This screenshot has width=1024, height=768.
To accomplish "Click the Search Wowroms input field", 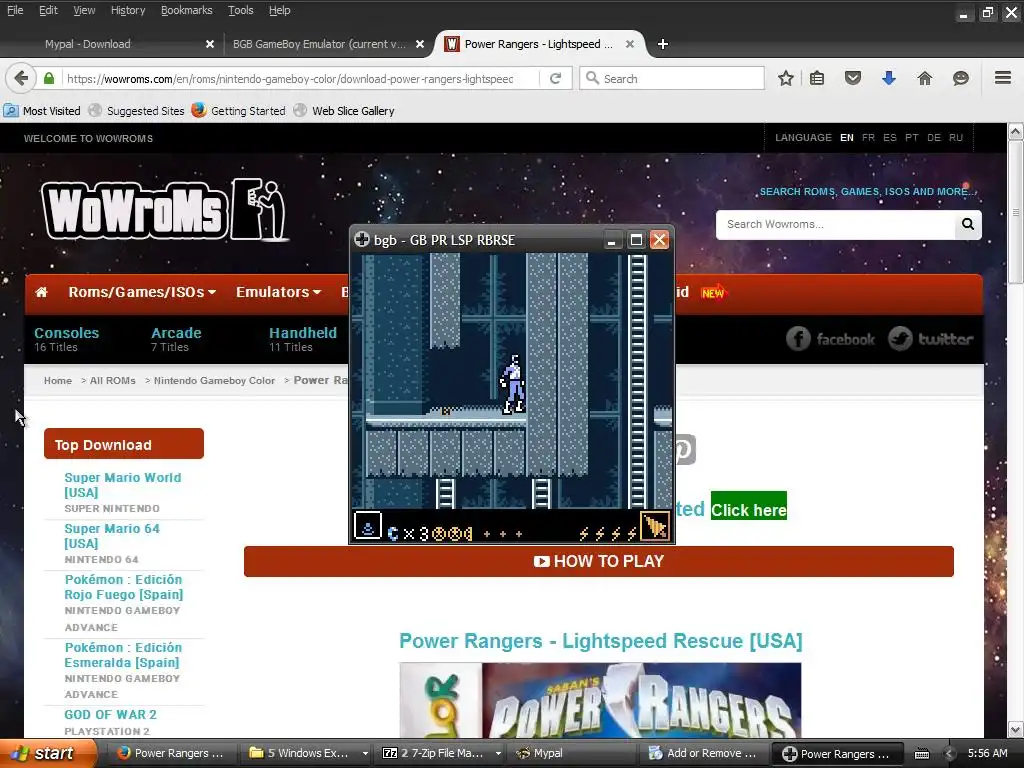I will [835, 224].
